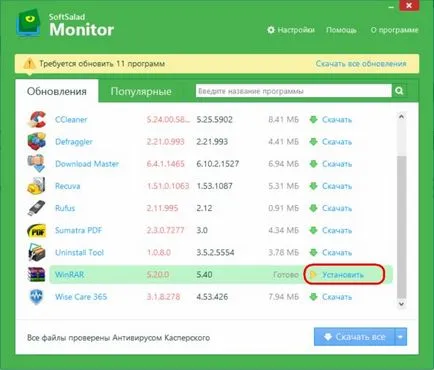
Task: Click Установить for WinRAR
Action: (343, 275)
